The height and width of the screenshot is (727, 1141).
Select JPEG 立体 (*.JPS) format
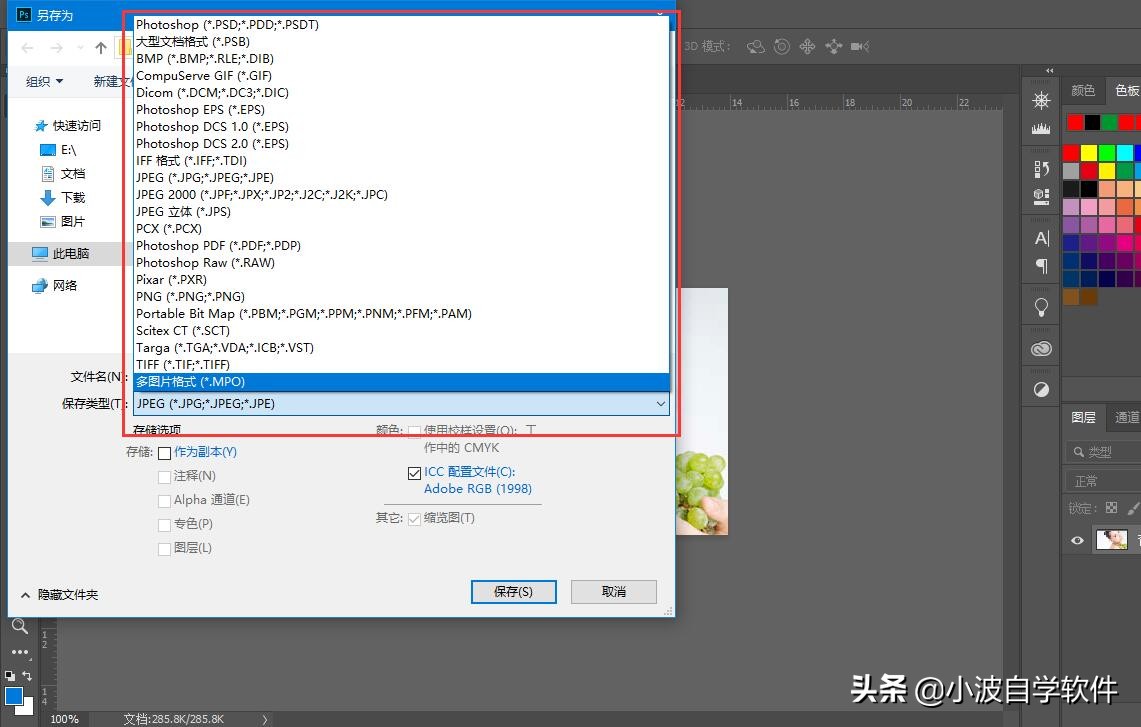tap(401, 212)
